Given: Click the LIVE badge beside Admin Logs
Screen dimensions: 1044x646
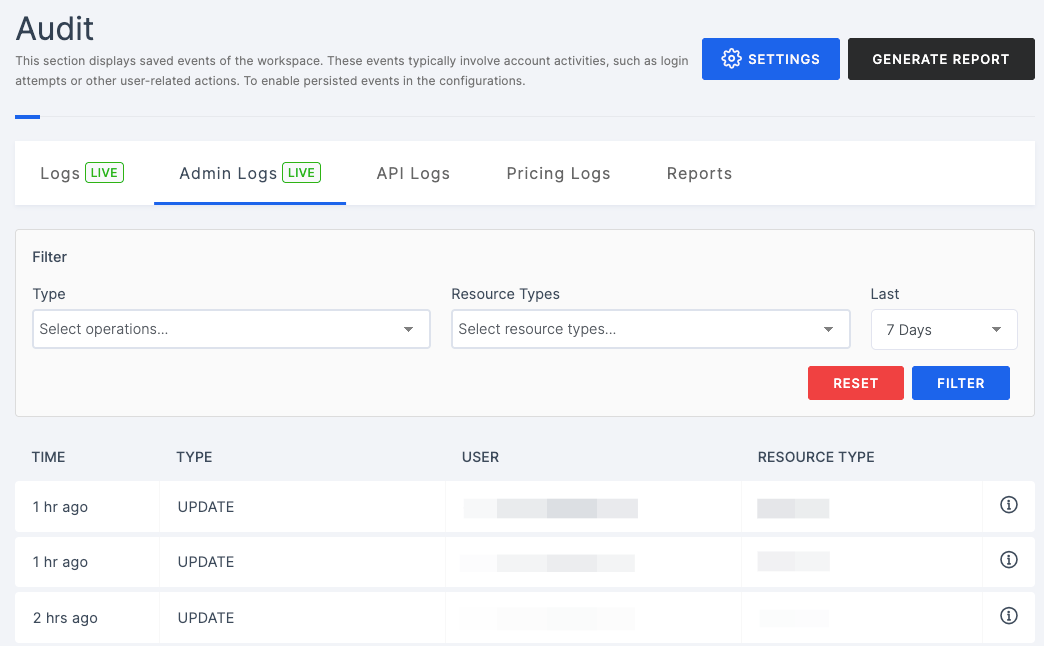Looking at the screenshot, I should pyautogui.click(x=301, y=173).
